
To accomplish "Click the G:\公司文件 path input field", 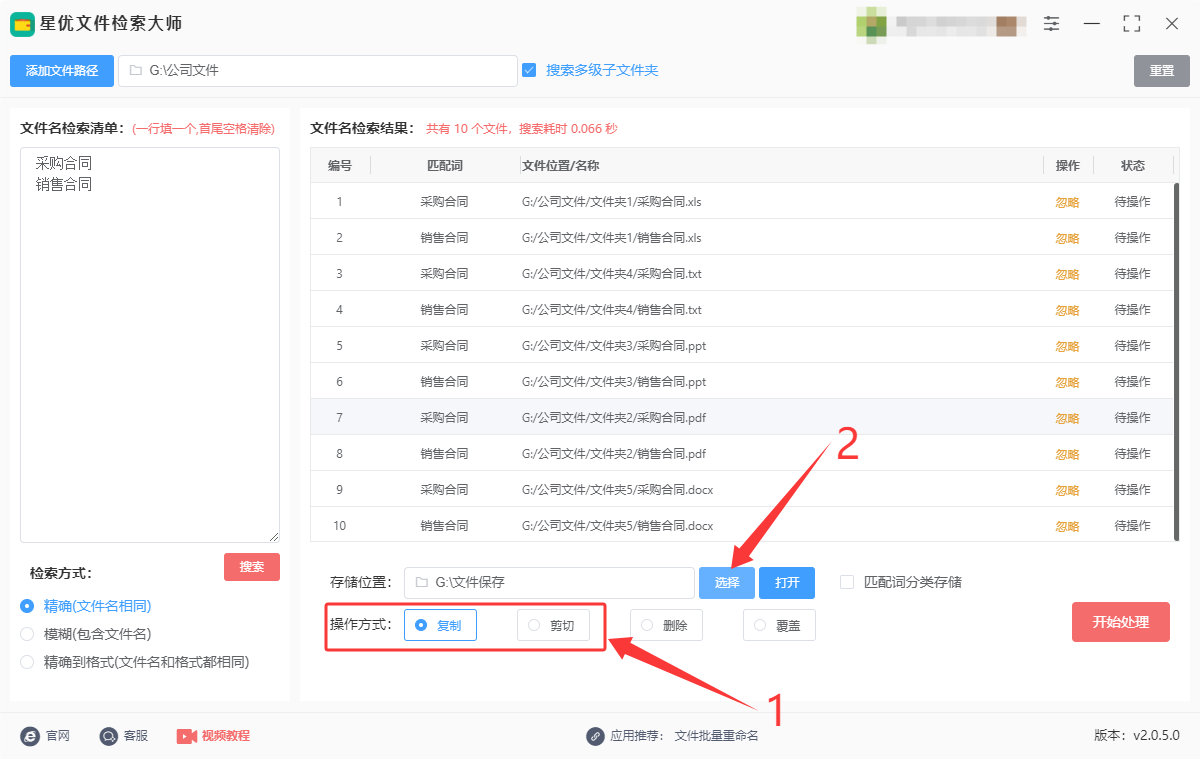I will [x=318, y=71].
